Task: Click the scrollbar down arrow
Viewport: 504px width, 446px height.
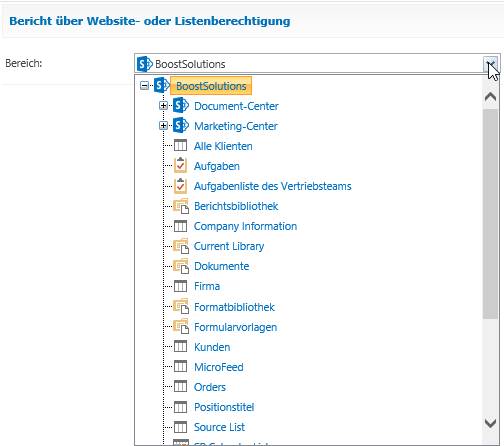Action: coord(490,423)
